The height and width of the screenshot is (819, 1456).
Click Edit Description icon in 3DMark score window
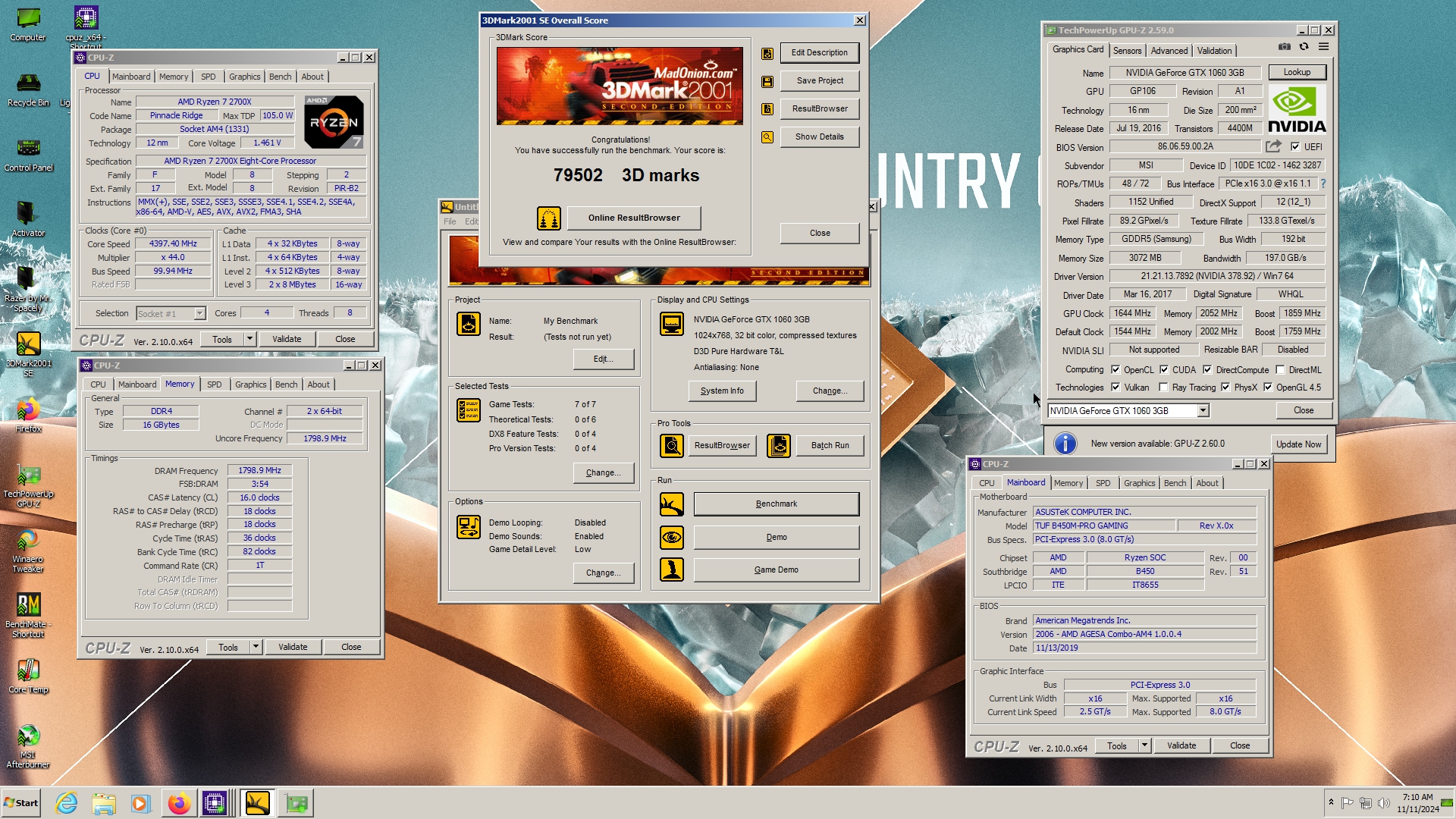coord(767,53)
